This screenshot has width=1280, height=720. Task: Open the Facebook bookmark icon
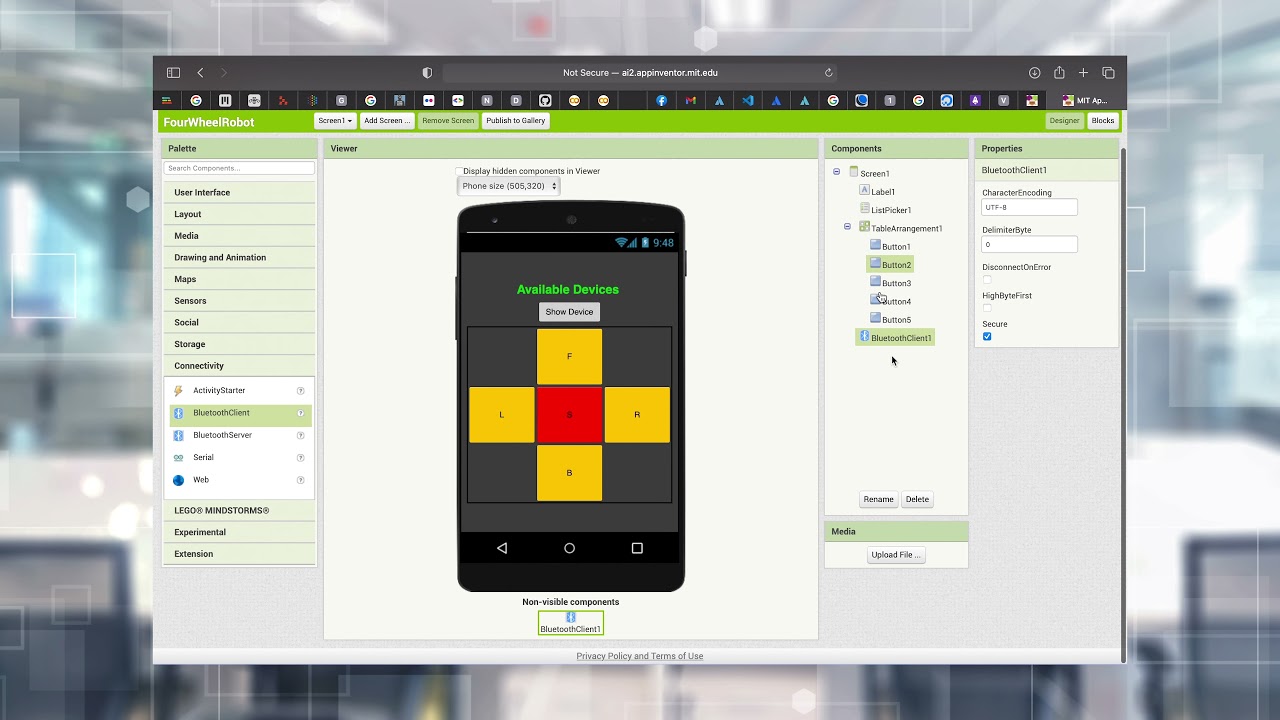[x=661, y=100]
